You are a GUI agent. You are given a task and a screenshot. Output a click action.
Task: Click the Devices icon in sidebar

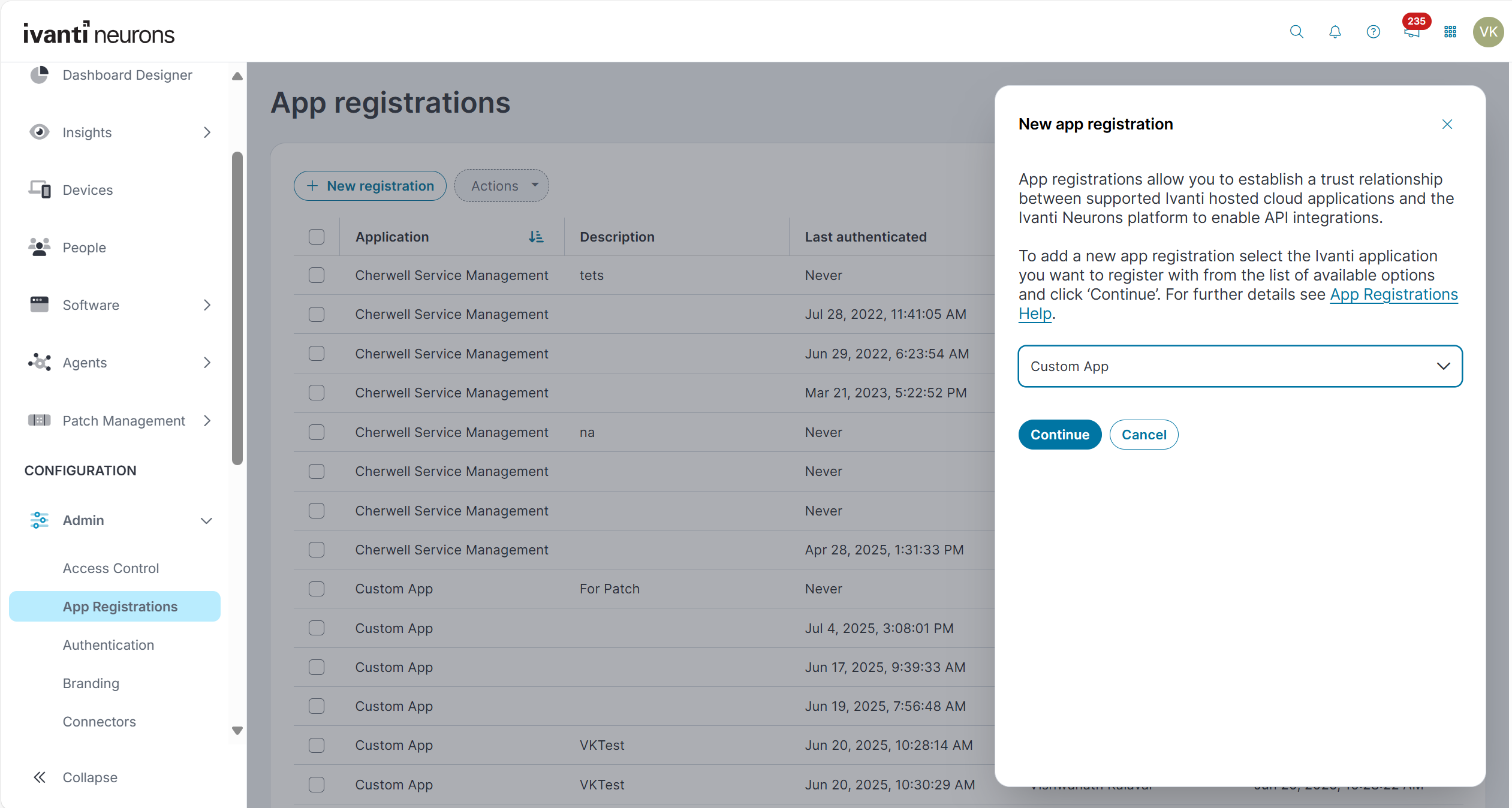[40, 189]
